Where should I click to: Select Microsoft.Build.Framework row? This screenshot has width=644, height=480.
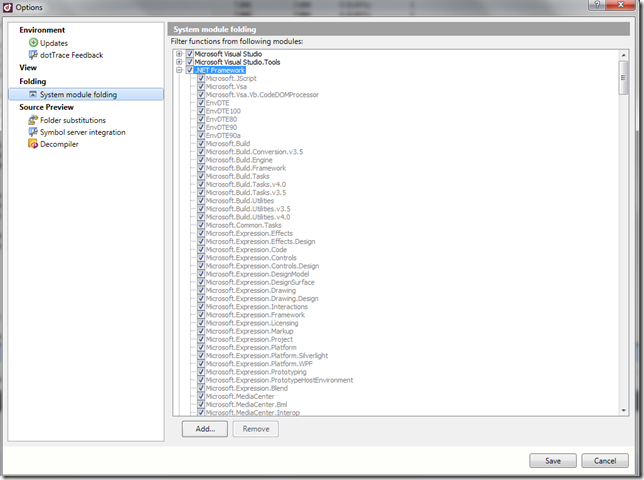click(246, 168)
